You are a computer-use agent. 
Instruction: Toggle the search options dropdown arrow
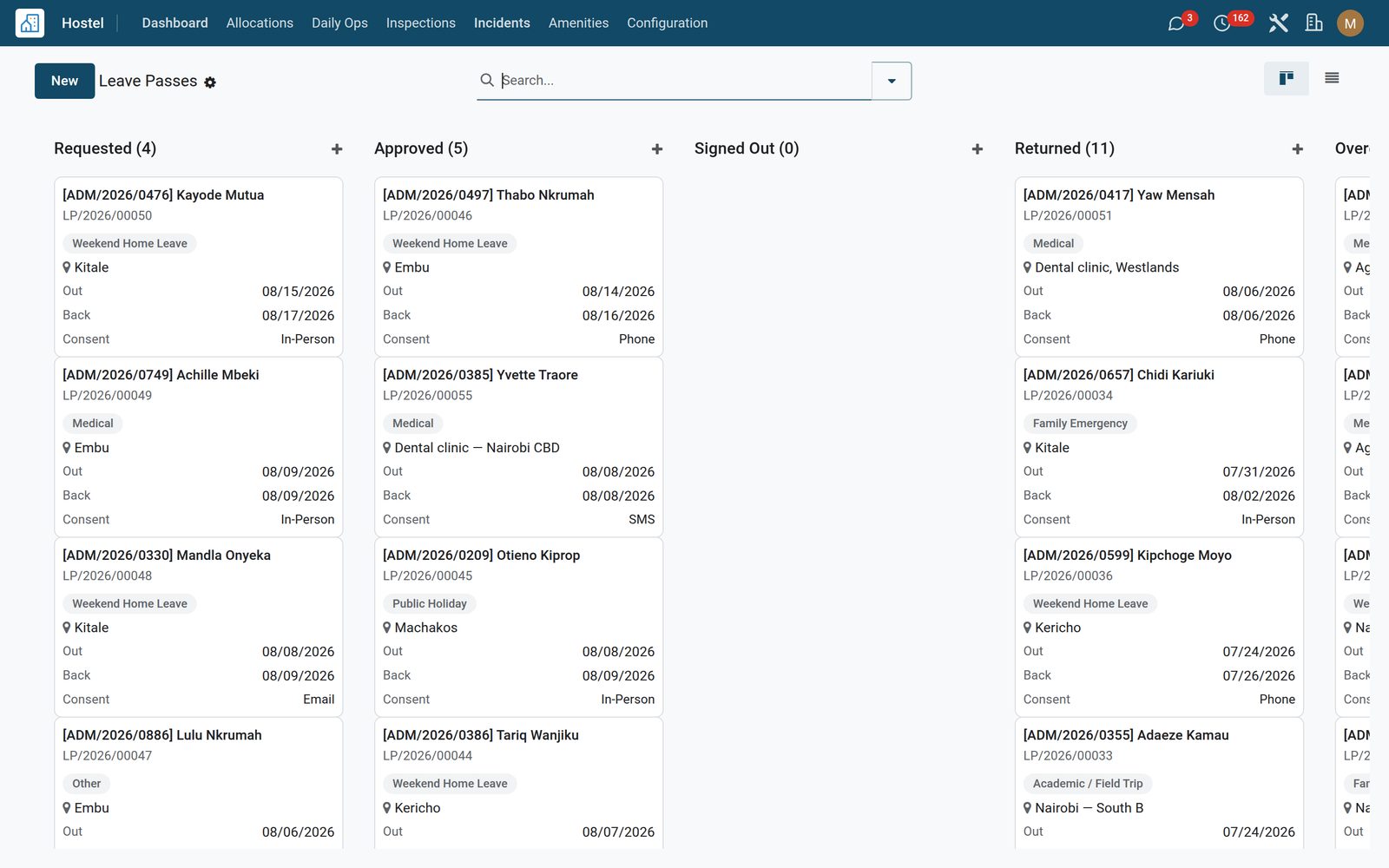tap(892, 81)
